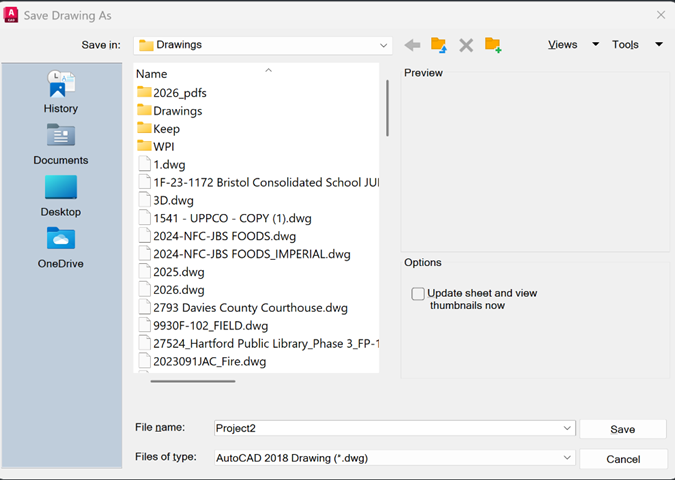This screenshot has height=480, width=675.
Task: Enable Update sheet and view thumbnails now
Action: point(418,294)
